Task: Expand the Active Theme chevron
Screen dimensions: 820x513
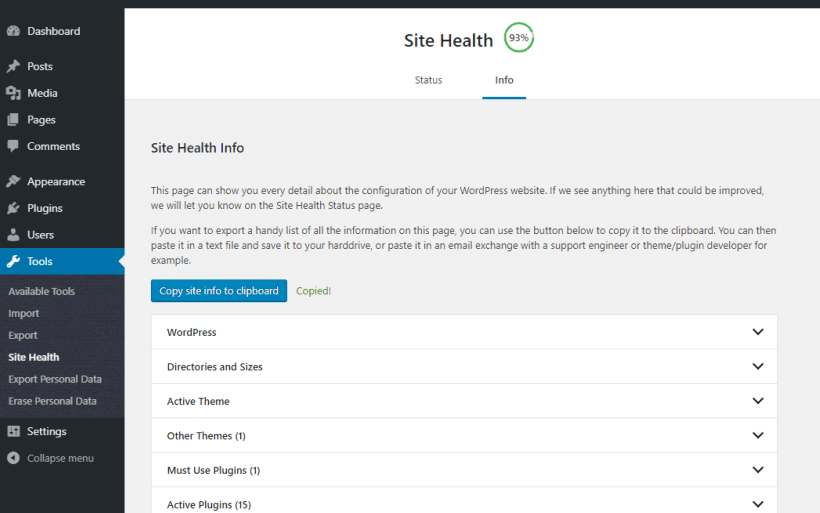Action: point(758,401)
